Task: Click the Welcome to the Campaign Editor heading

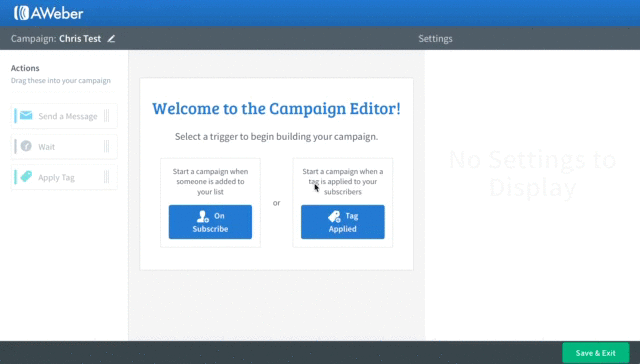Action: click(276, 109)
